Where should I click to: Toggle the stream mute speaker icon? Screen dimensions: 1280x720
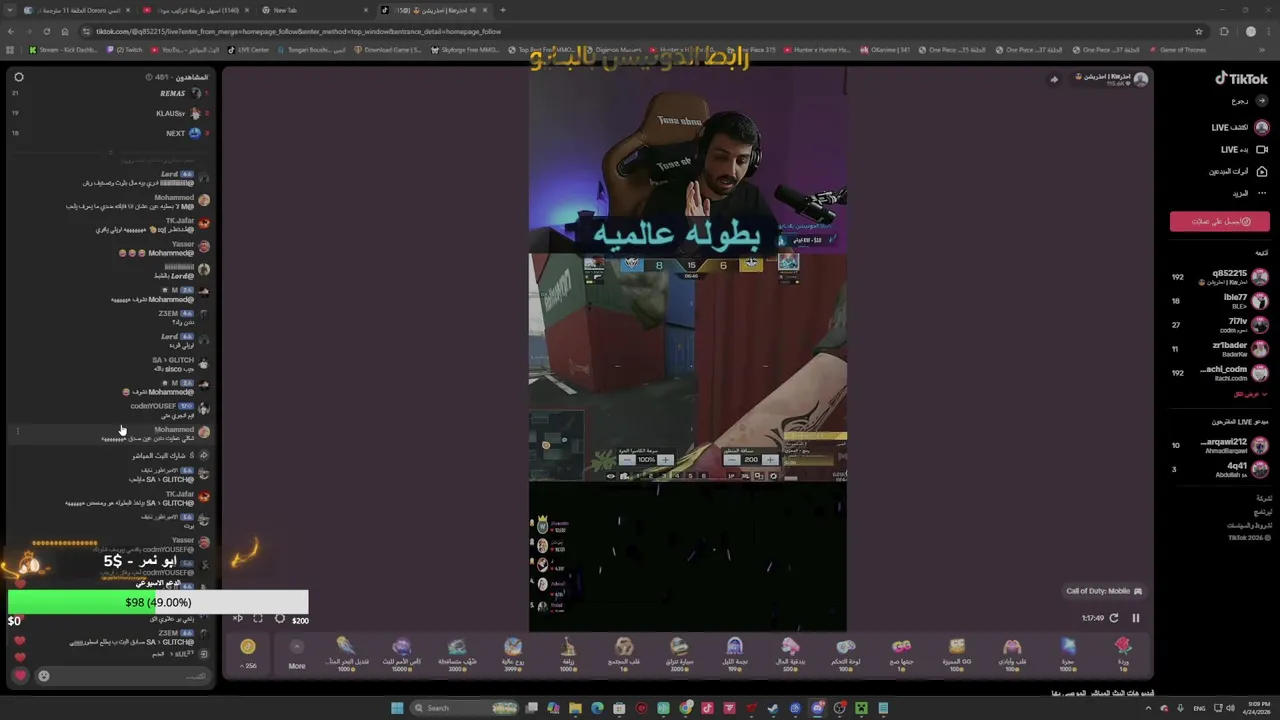point(238,619)
